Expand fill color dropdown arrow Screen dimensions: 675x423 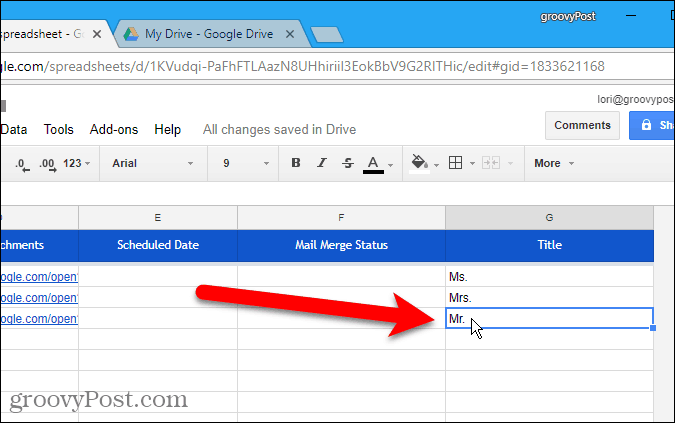pyautogui.click(x=437, y=165)
